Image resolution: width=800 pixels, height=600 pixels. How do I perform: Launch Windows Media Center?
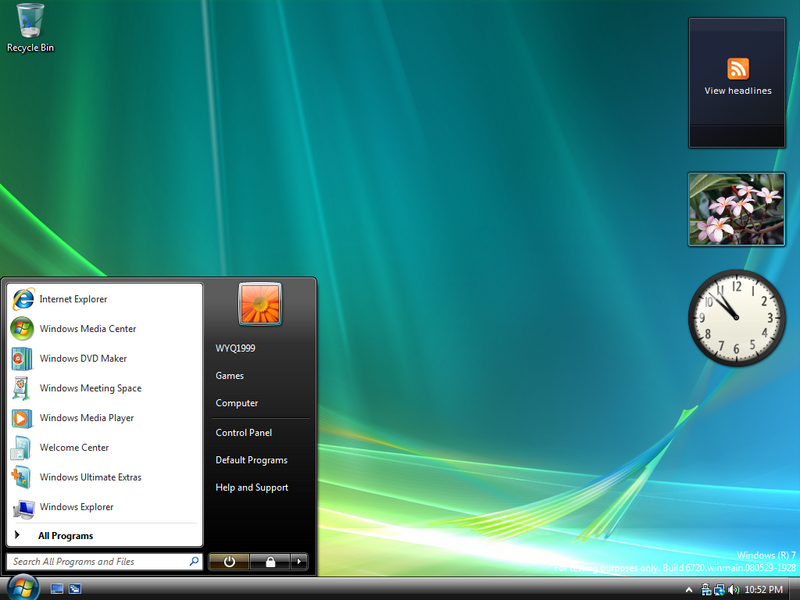(x=87, y=329)
